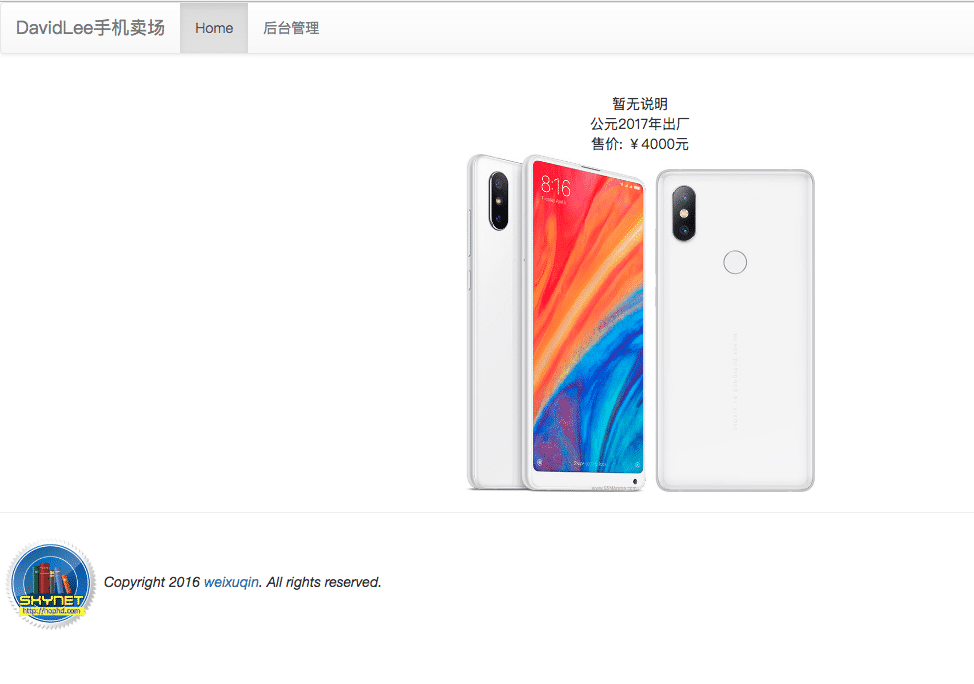Click the colorful wallpaper of the middle phone
974x684 pixels.
click(x=588, y=317)
